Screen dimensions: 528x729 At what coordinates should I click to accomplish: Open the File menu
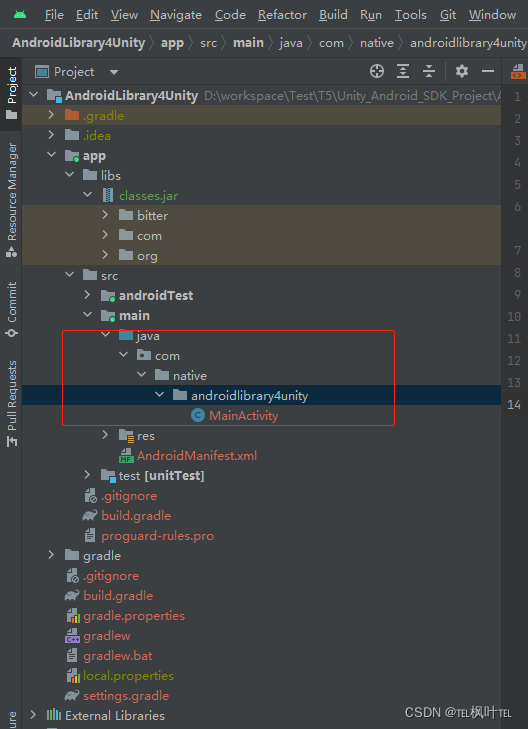coord(54,15)
